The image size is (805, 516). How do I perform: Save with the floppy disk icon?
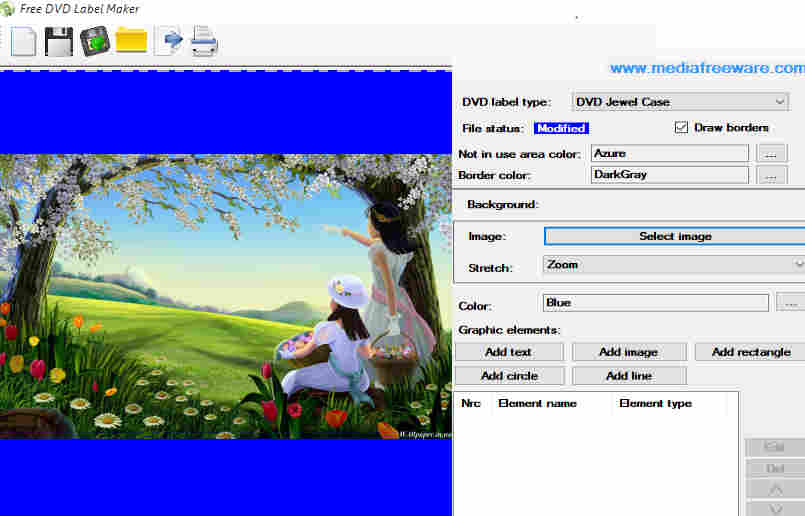tap(59, 41)
